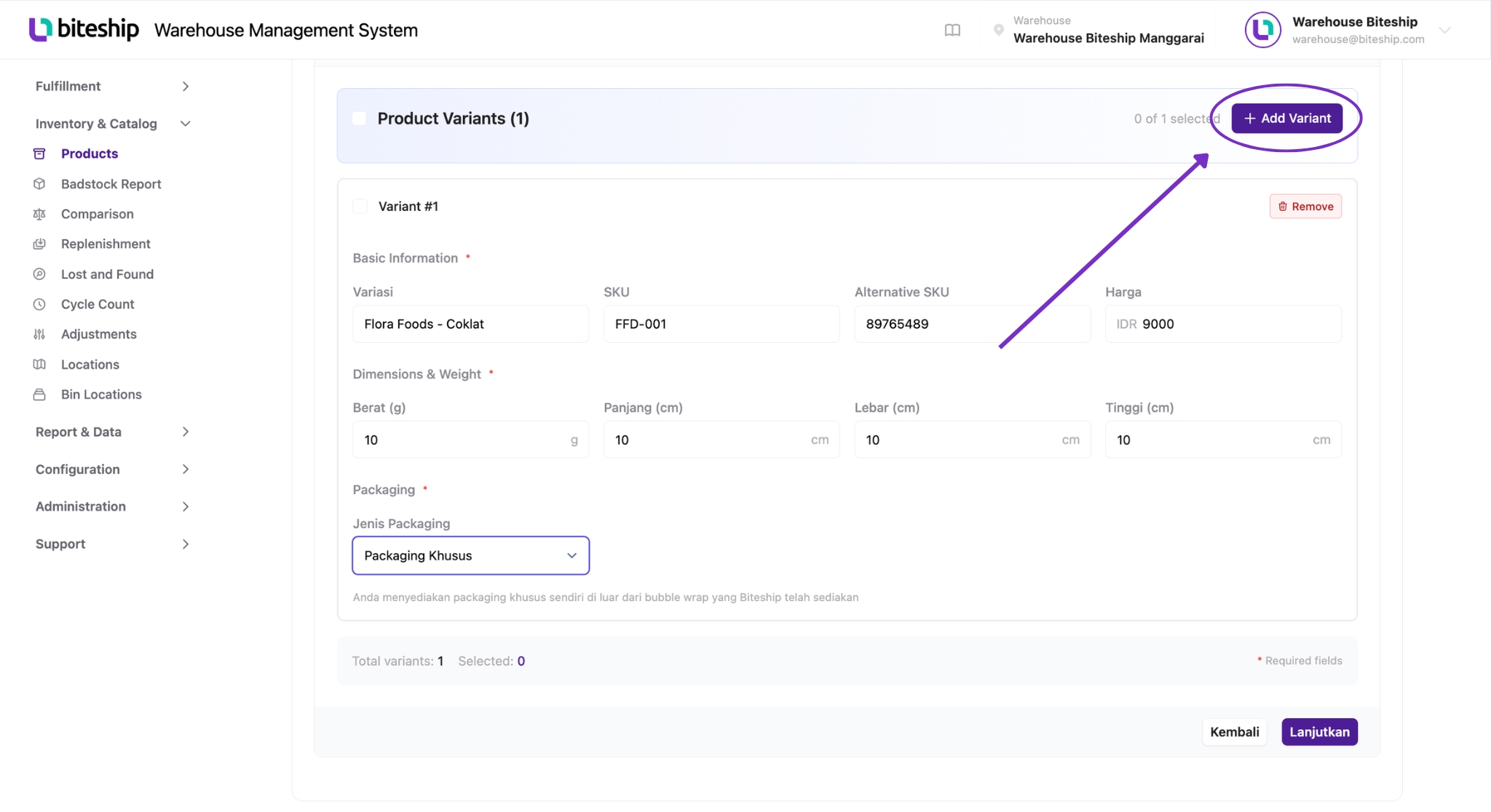Open Bin Locations in sidebar
Image resolution: width=1491 pixels, height=812 pixels.
101,394
